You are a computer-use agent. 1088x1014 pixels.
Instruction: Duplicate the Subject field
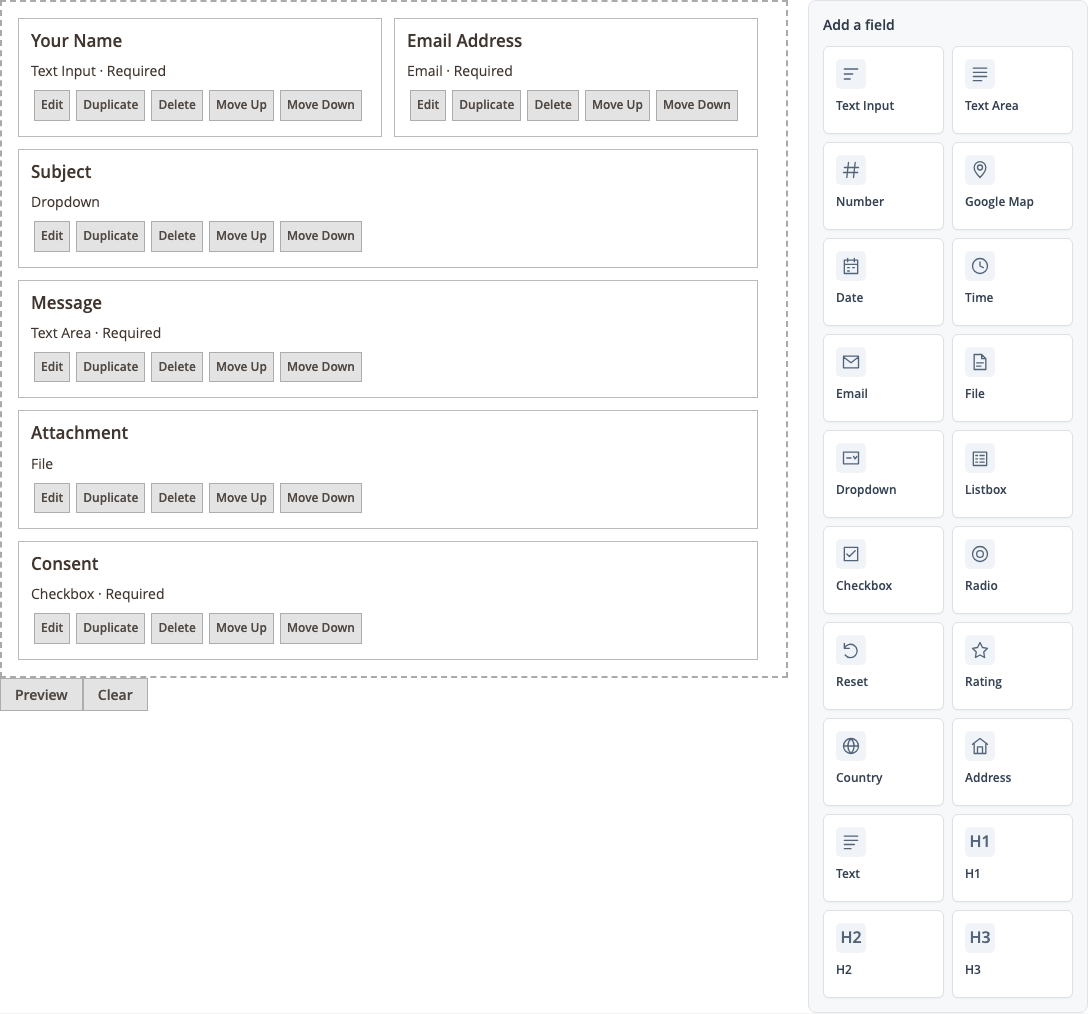coord(110,236)
